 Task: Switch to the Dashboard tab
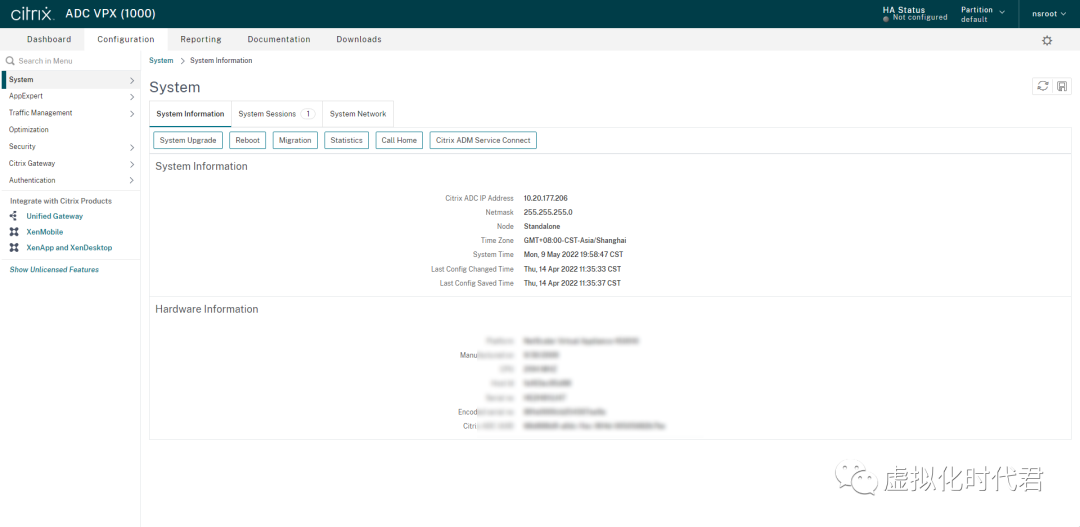[x=49, y=39]
